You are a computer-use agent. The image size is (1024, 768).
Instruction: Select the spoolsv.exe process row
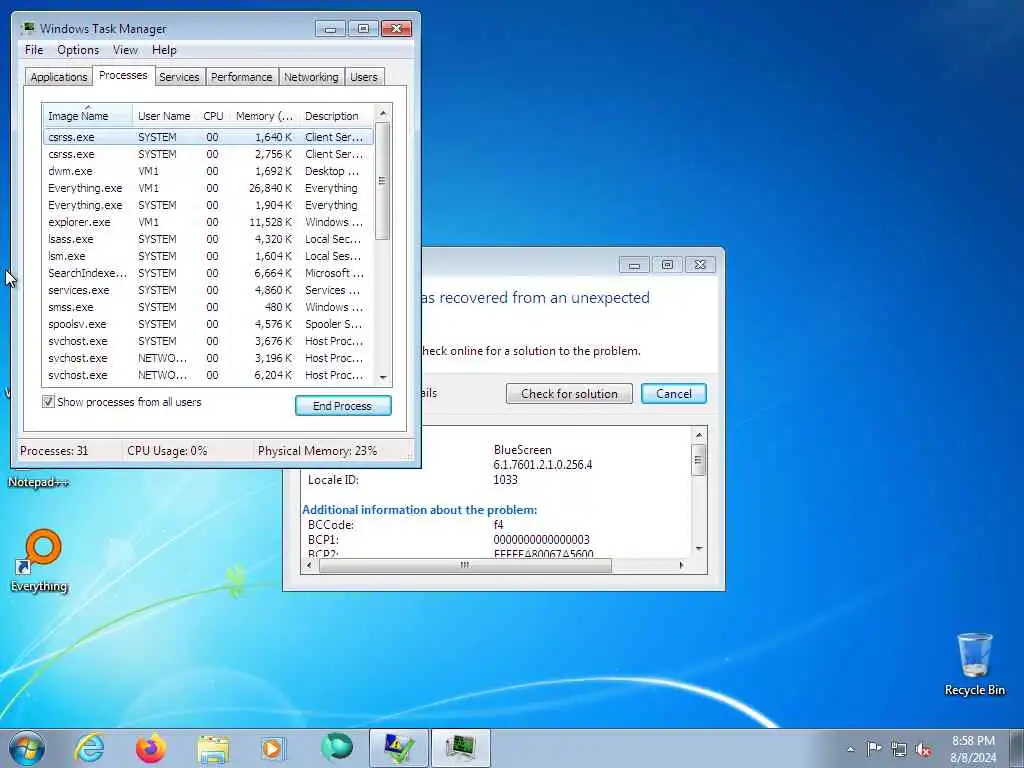208,324
